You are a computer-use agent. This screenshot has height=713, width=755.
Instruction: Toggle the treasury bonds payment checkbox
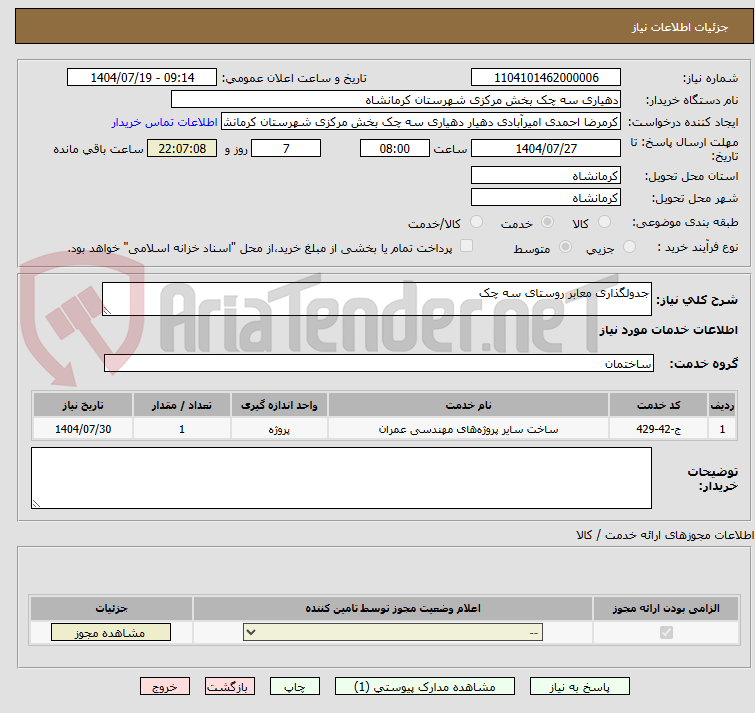pyautogui.click(x=466, y=247)
